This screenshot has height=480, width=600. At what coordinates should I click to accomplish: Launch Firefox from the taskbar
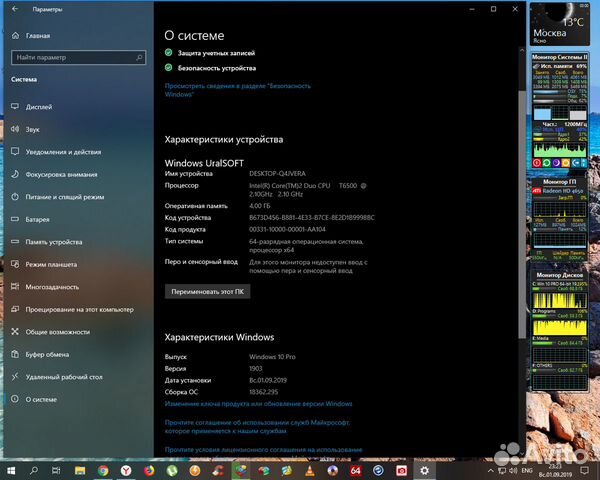pos(149,470)
